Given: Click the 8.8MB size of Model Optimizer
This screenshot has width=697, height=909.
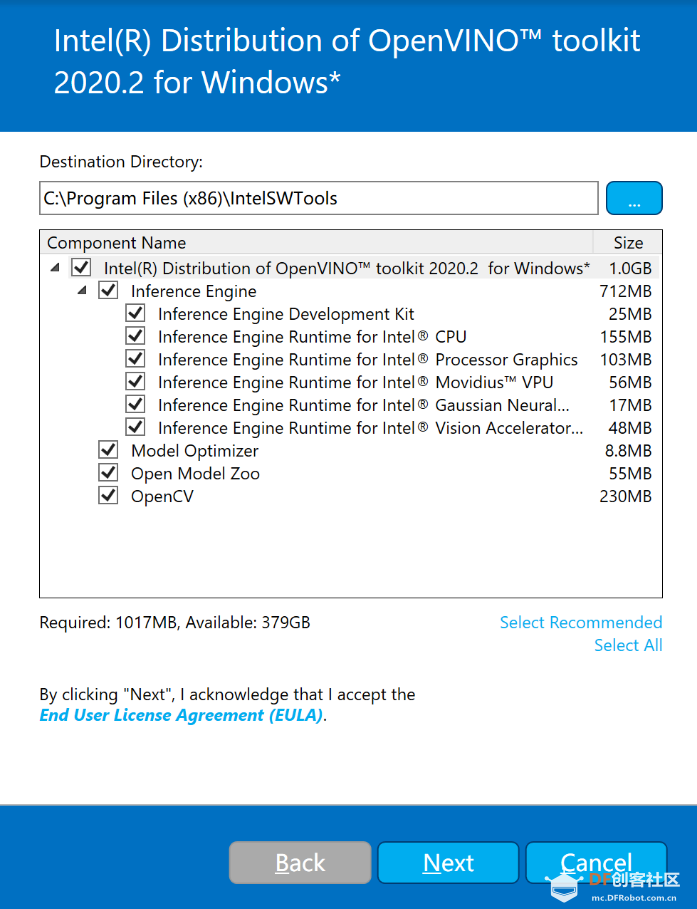Looking at the screenshot, I should 628,450.
